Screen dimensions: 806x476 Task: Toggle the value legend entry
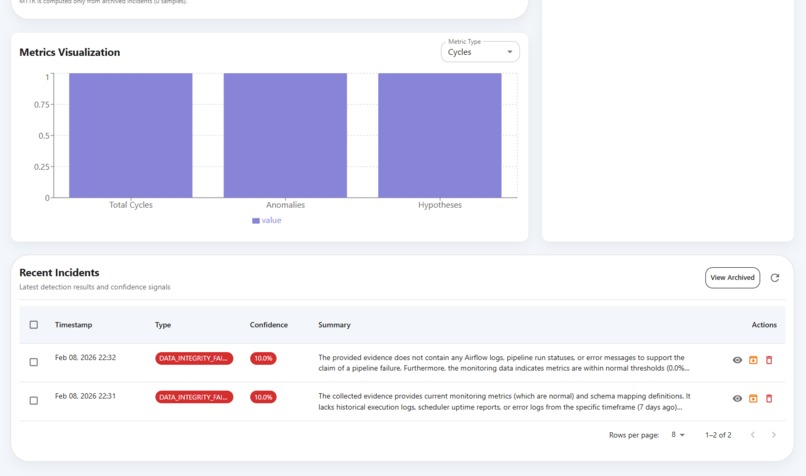click(267, 221)
